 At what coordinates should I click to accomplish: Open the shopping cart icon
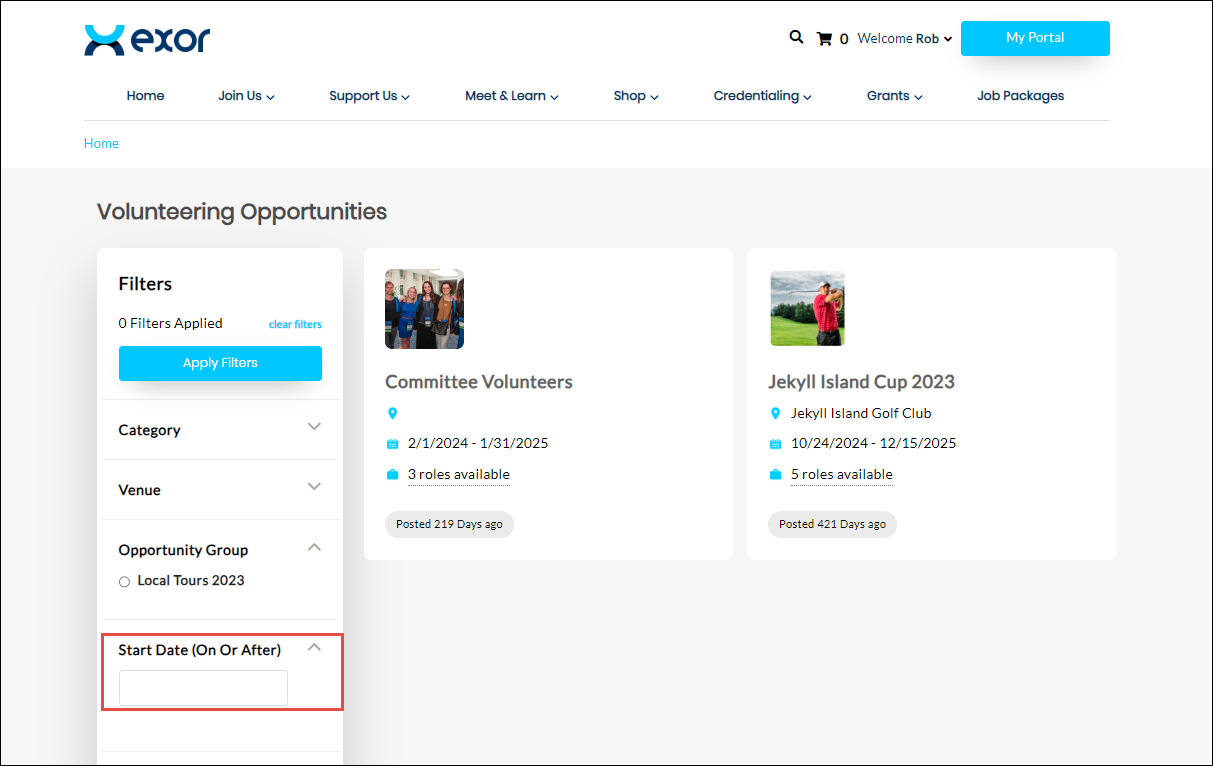pos(824,39)
